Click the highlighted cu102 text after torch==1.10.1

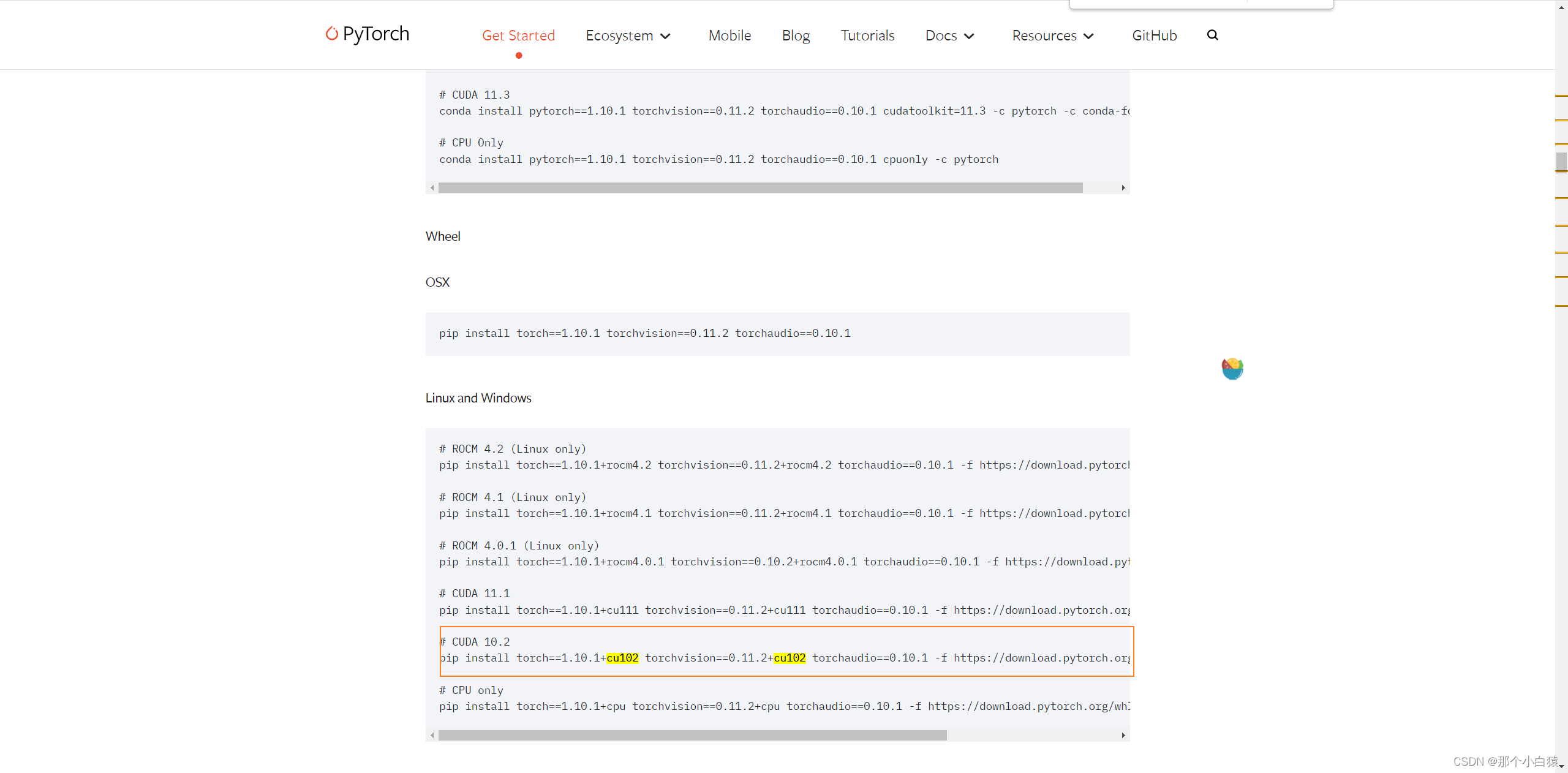[x=622, y=658]
